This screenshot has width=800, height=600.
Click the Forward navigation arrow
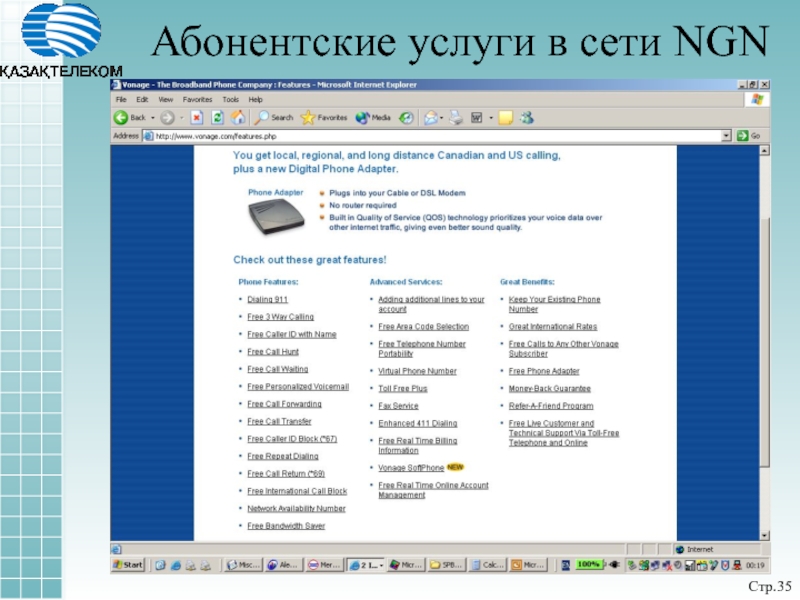[x=167, y=118]
